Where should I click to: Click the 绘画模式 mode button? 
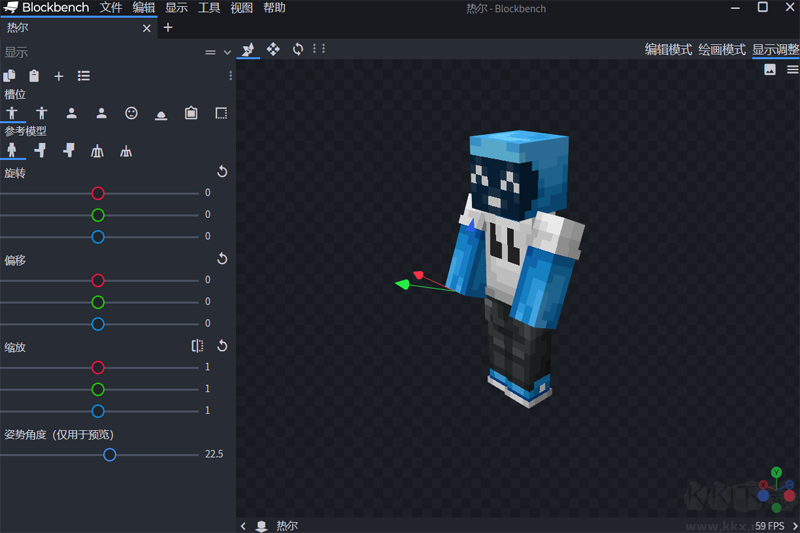[x=721, y=49]
